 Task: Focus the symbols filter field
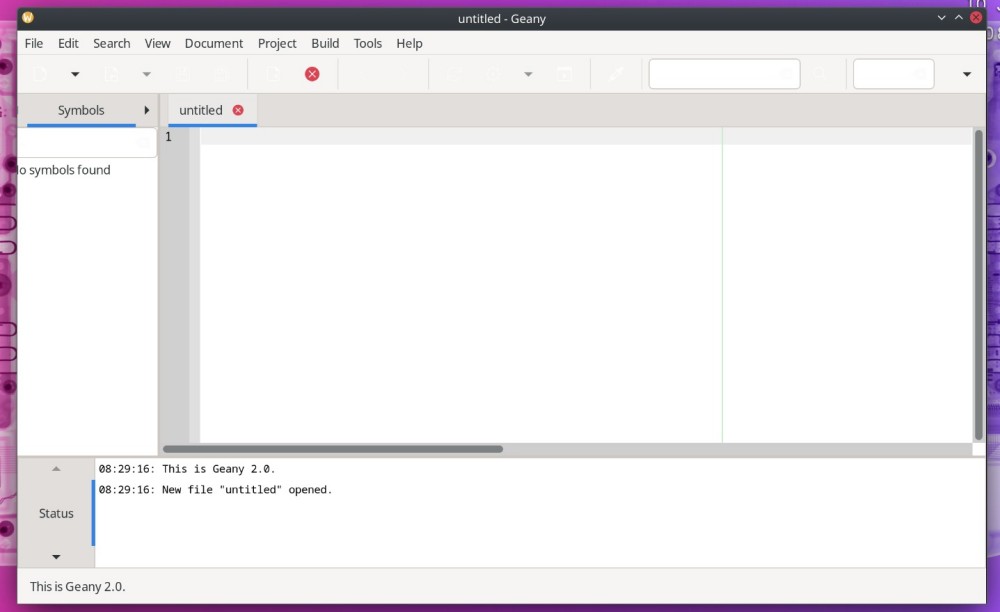(87, 143)
